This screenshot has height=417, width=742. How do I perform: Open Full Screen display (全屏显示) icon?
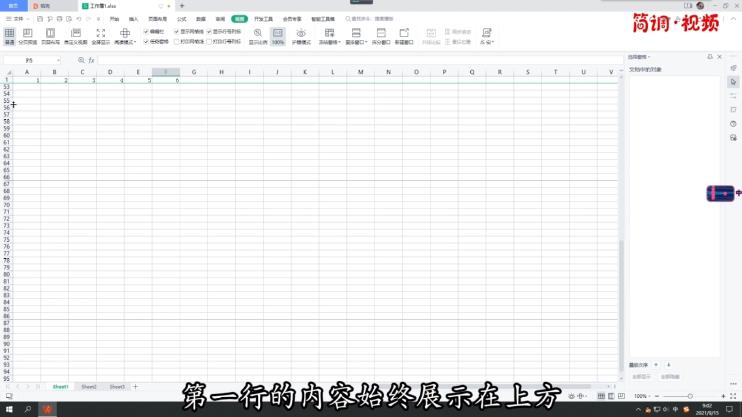tap(100, 36)
